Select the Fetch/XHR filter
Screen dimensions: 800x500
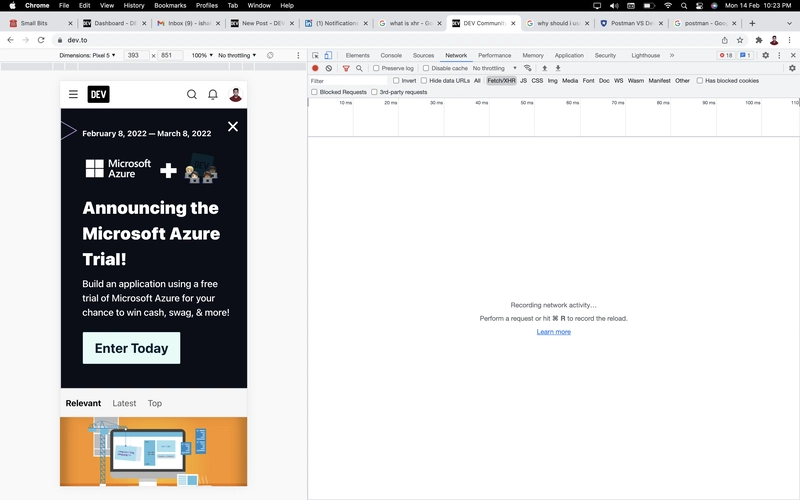[501, 81]
